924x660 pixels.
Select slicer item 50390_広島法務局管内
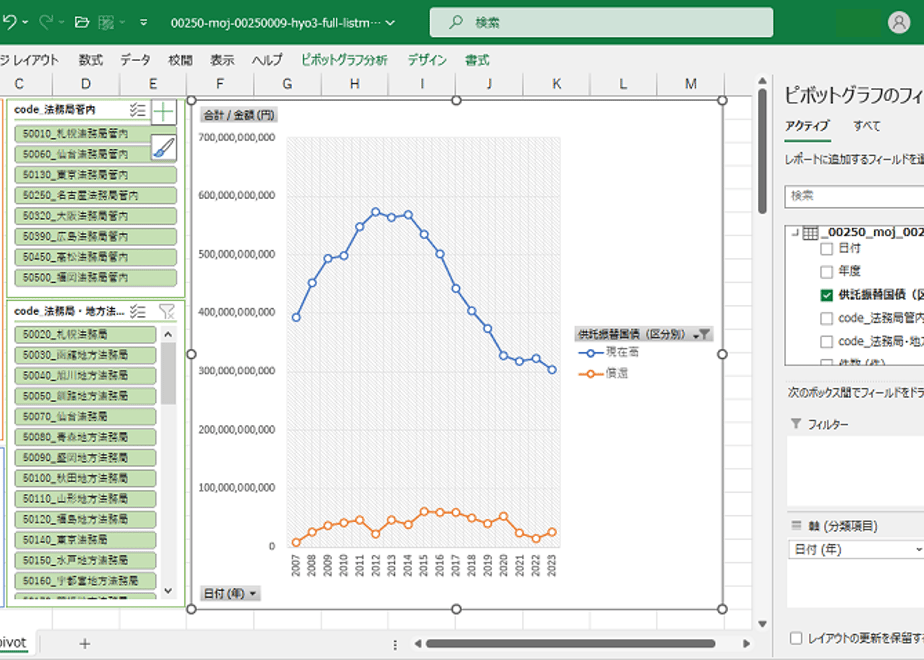95,236
